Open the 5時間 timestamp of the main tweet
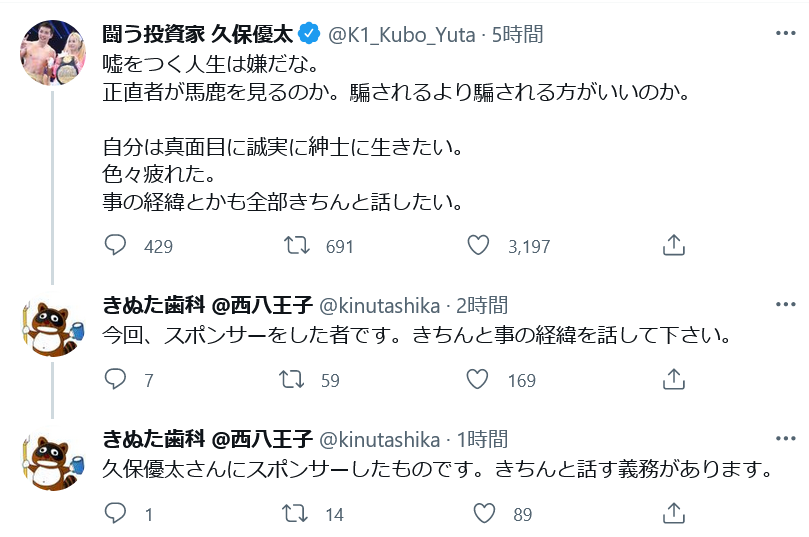 click(518, 34)
